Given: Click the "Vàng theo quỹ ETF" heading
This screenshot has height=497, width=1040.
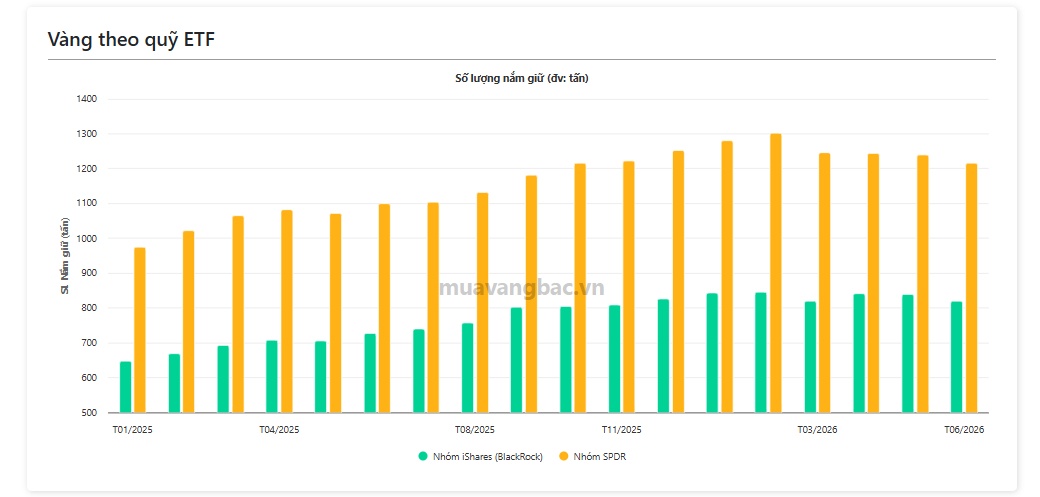Looking at the screenshot, I should pos(131,39).
